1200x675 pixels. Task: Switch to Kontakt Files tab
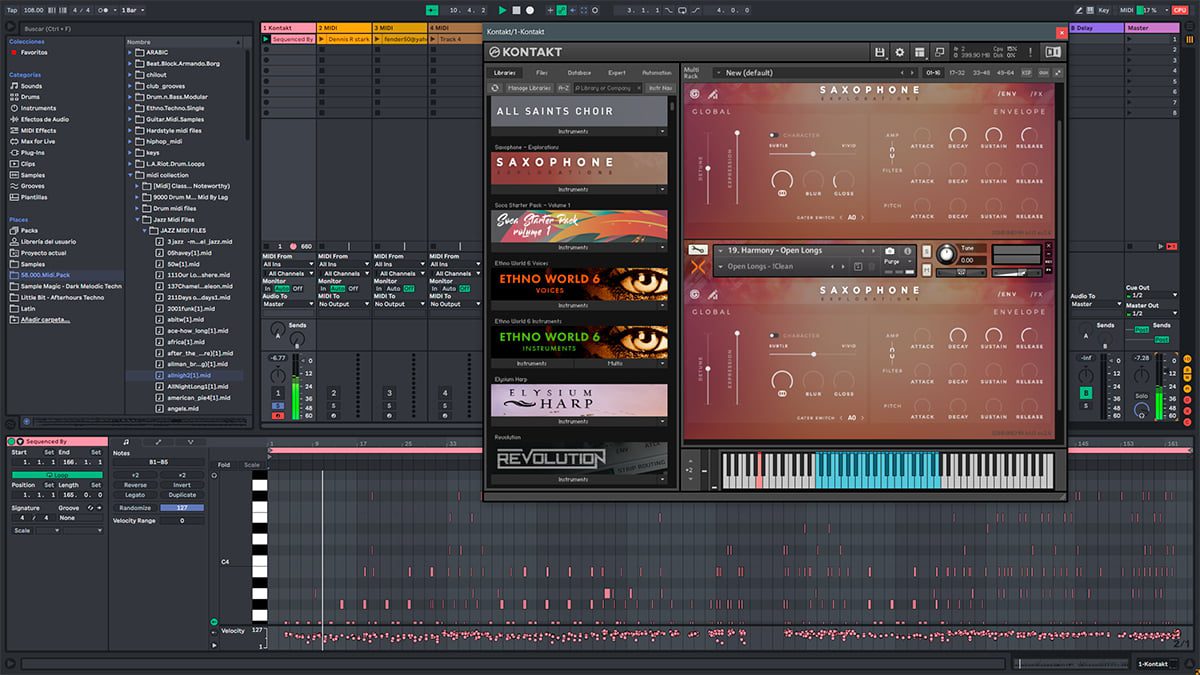(541, 73)
